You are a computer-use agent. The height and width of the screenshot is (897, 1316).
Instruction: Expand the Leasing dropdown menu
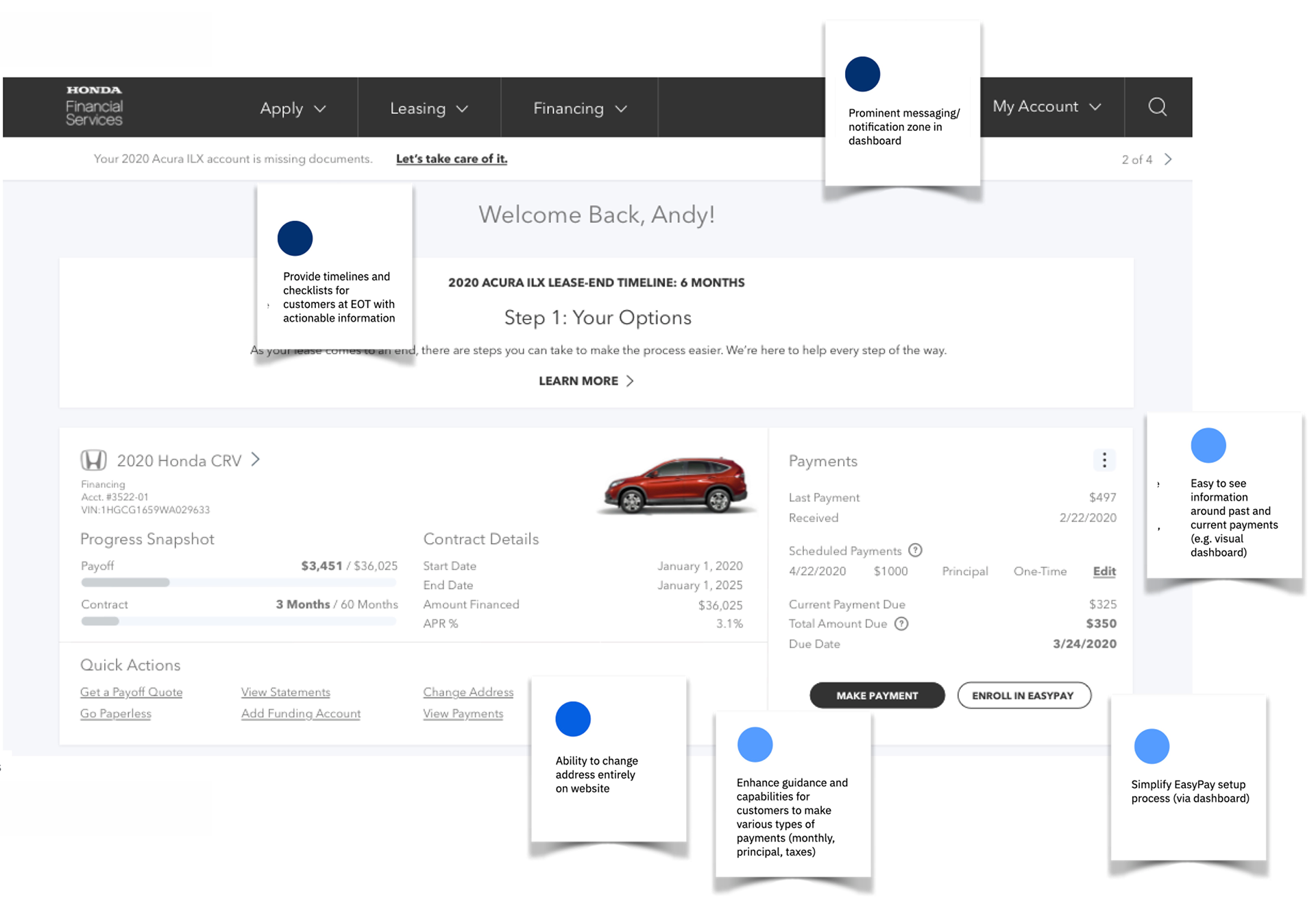point(429,108)
